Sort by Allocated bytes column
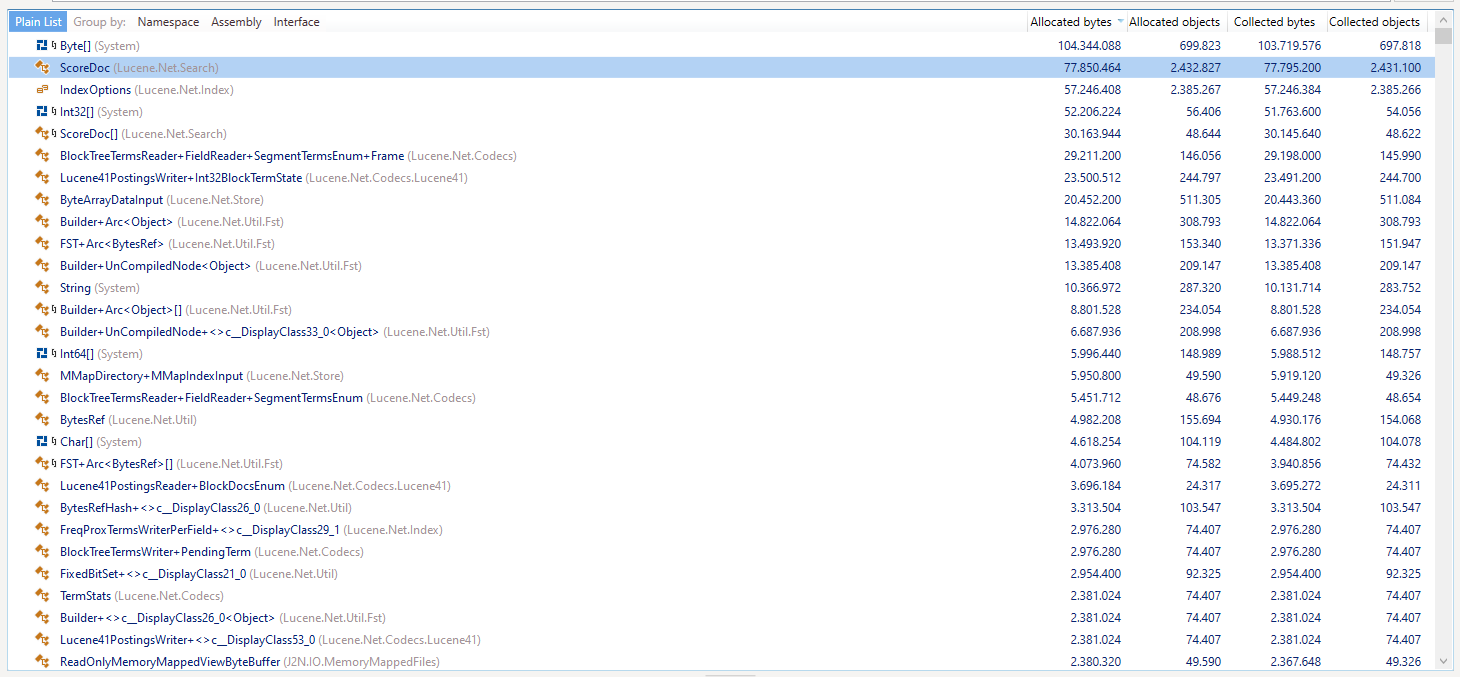 click(1070, 22)
